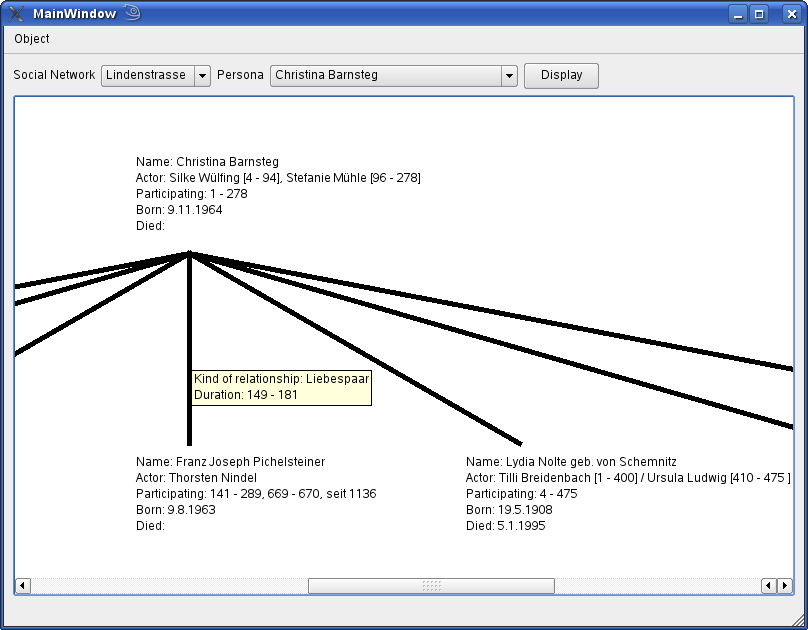808x630 pixels.
Task: Click the scrollbar's right arrow at far right
Action: tap(785, 586)
